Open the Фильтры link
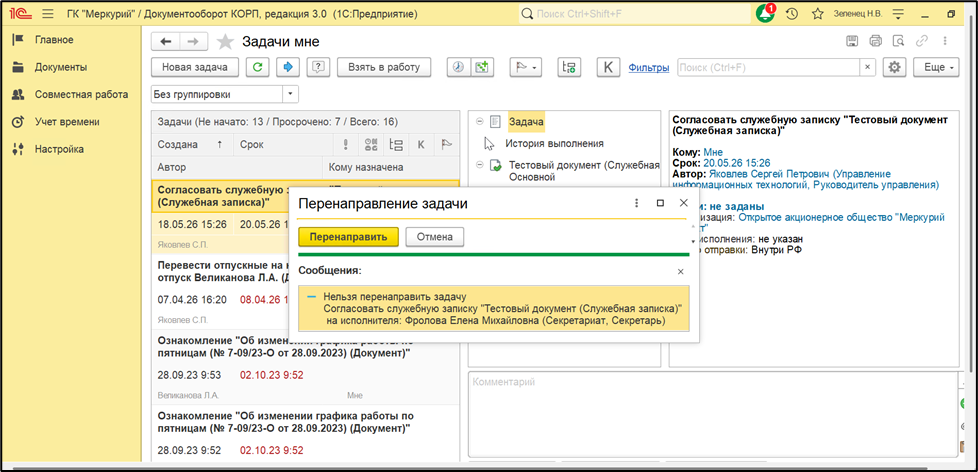The image size is (978, 472). 649,67
